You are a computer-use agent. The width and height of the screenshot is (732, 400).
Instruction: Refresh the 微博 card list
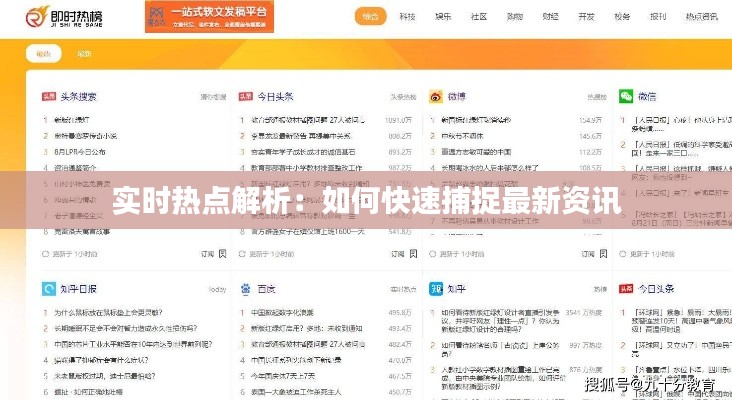pyautogui.click(x=432, y=254)
